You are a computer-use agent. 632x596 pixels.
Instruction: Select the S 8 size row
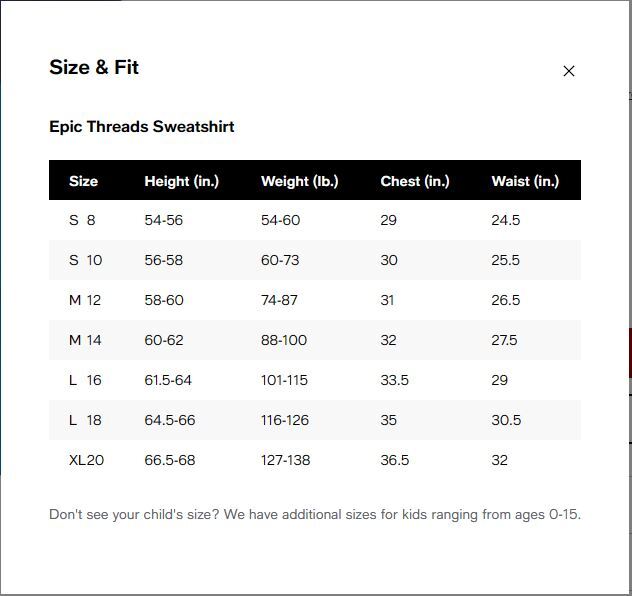click(315, 220)
